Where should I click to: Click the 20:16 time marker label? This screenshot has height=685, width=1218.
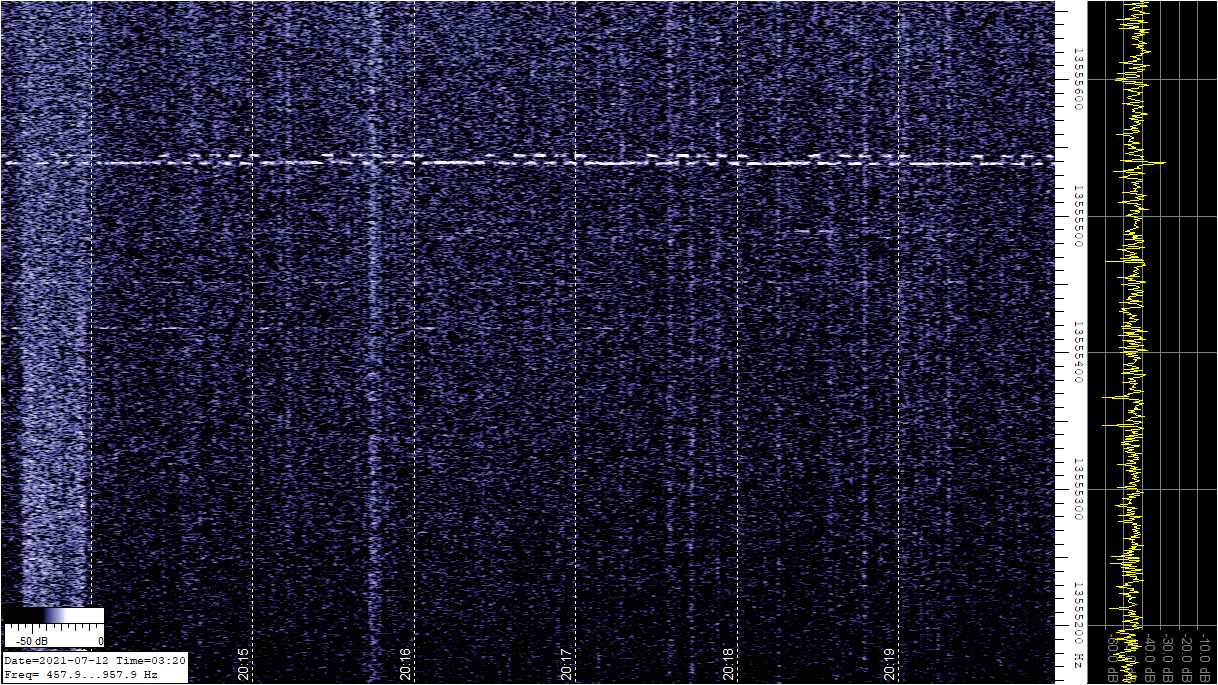coord(405,664)
